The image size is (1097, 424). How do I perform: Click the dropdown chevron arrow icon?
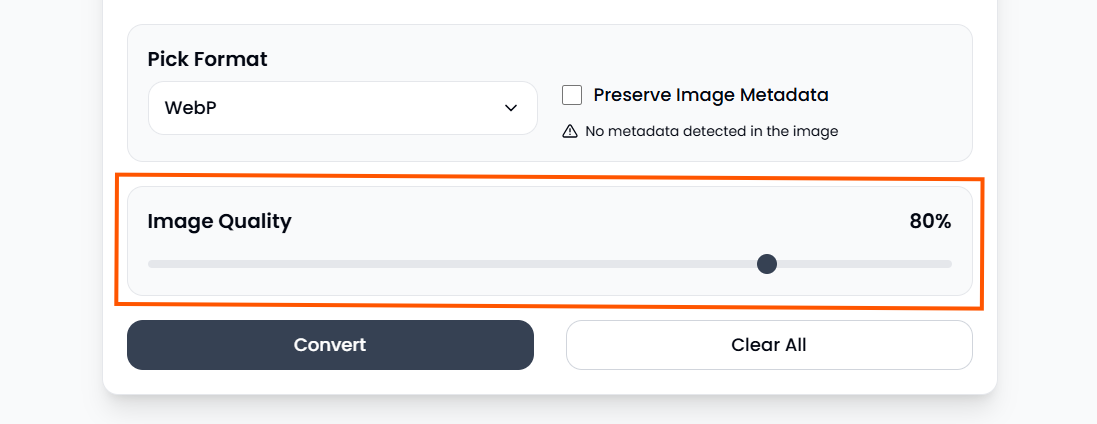(x=511, y=108)
